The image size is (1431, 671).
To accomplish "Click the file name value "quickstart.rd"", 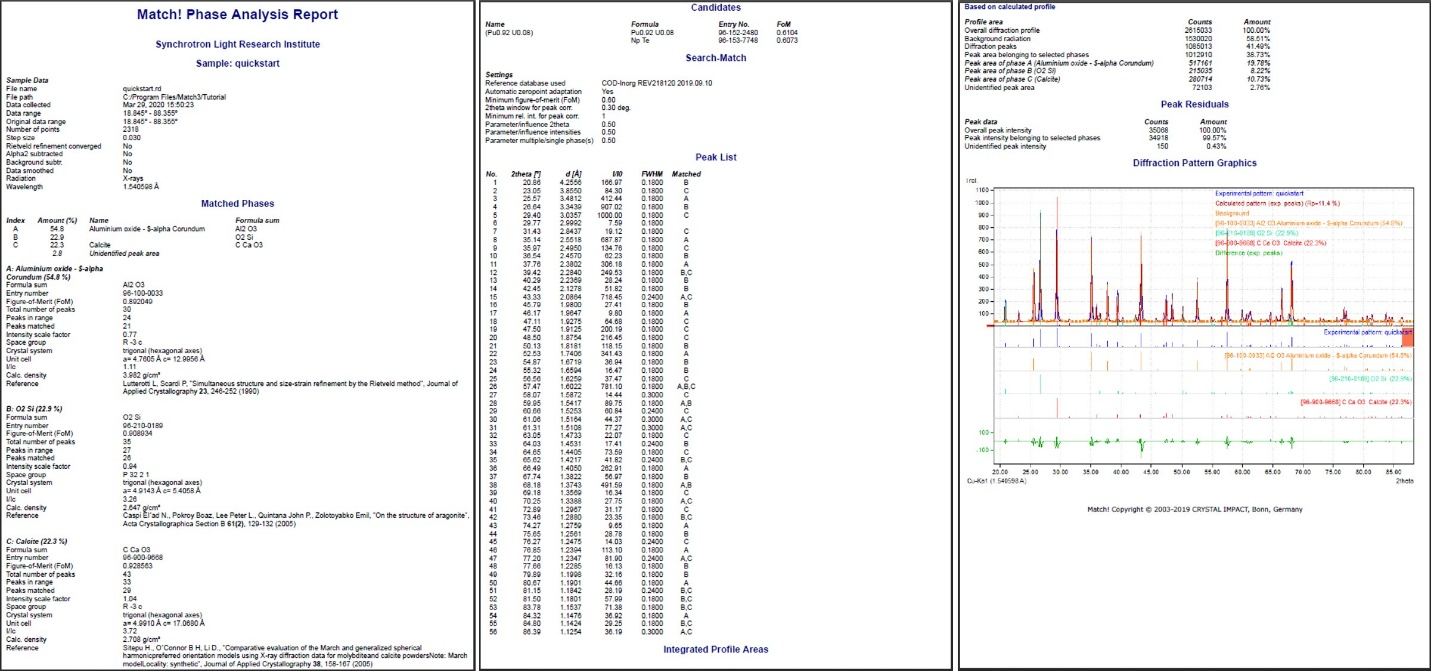I will [x=143, y=89].
